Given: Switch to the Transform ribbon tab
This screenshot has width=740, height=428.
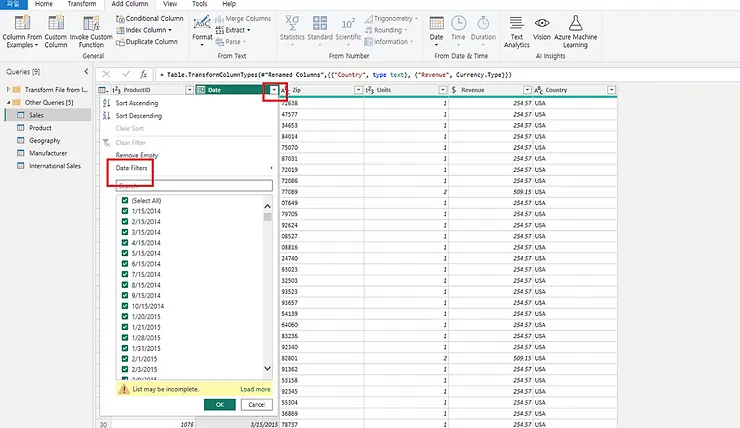Looking at the screenshot, I should (x=82, y=4).
